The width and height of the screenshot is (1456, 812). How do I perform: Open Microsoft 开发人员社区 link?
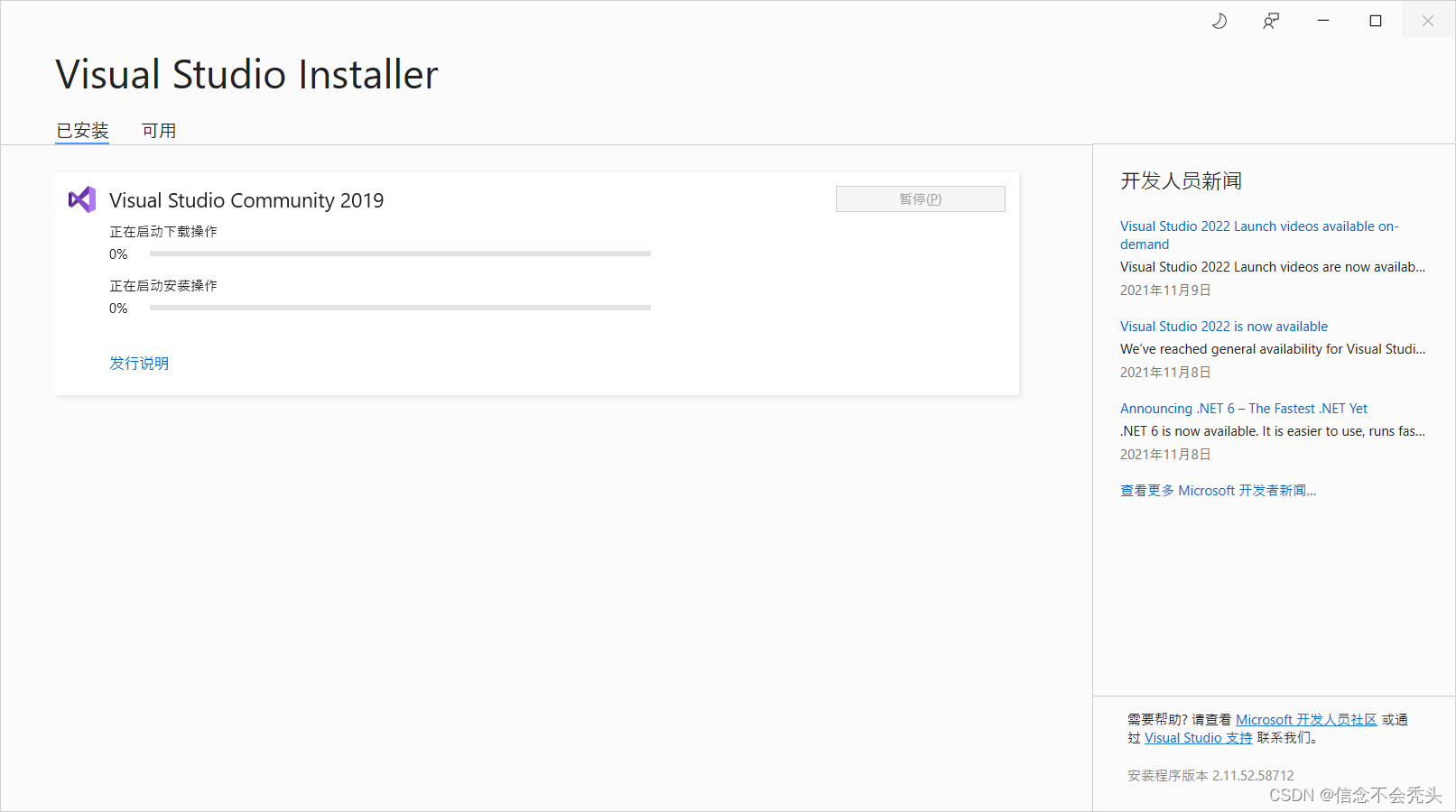(x=1306, y=719)
